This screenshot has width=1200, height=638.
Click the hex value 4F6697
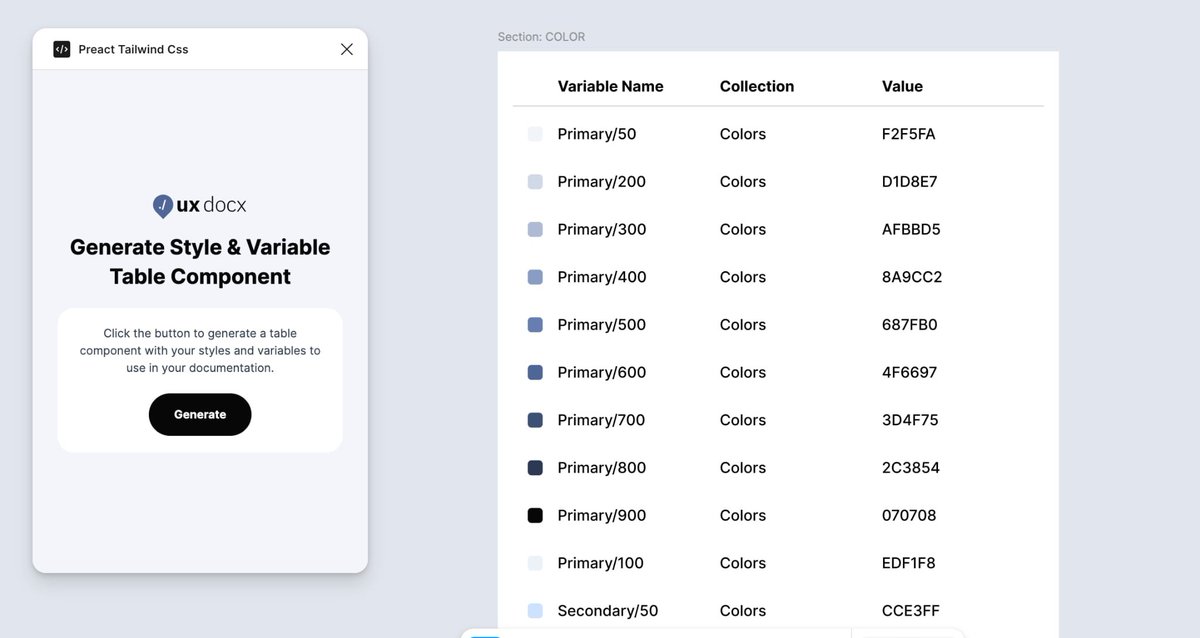pos(910,372)
